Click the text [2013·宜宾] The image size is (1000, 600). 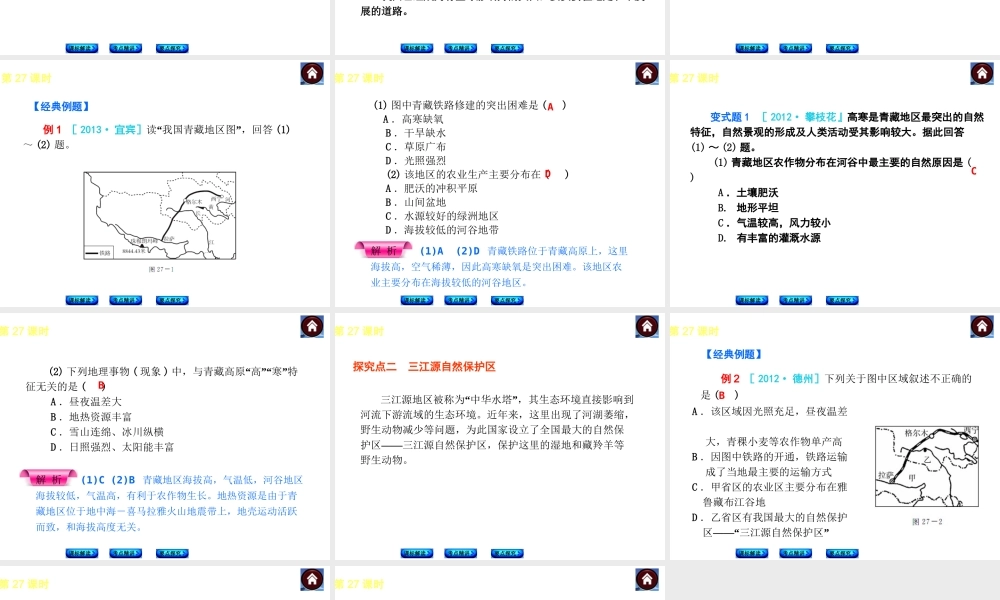pos(106,129)
